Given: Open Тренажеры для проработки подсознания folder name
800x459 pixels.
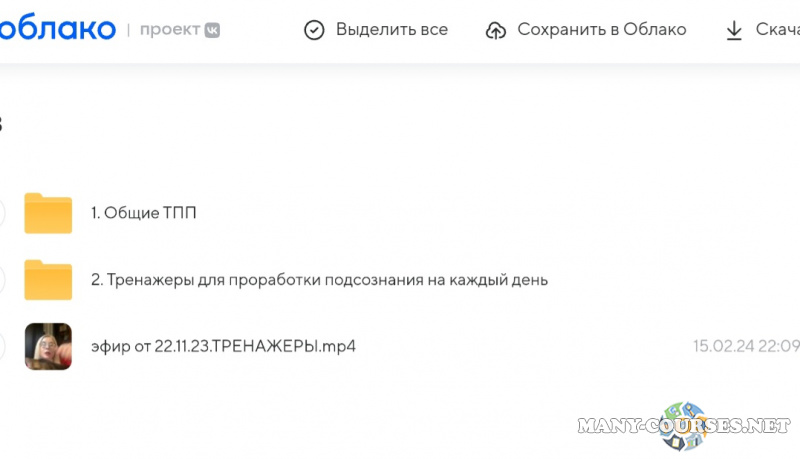Looking at the screenshot, I should [319, 280].
